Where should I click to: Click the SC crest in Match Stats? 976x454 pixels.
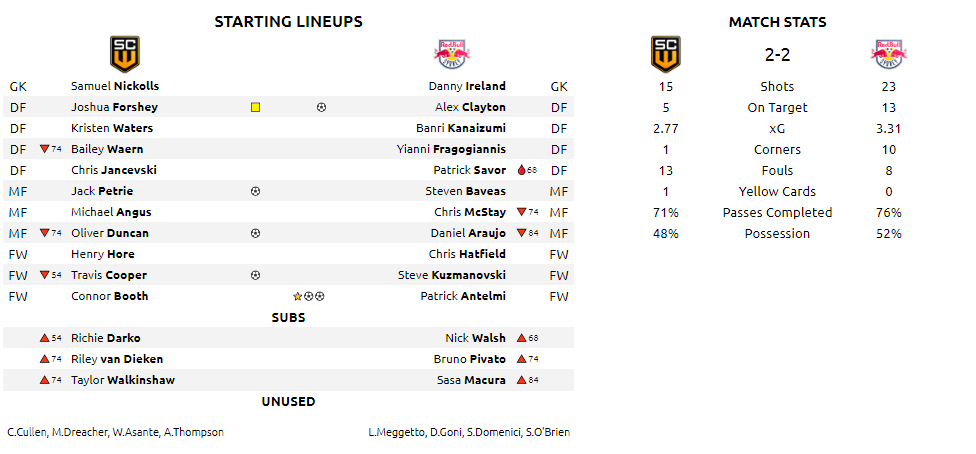tap(665, 54)
